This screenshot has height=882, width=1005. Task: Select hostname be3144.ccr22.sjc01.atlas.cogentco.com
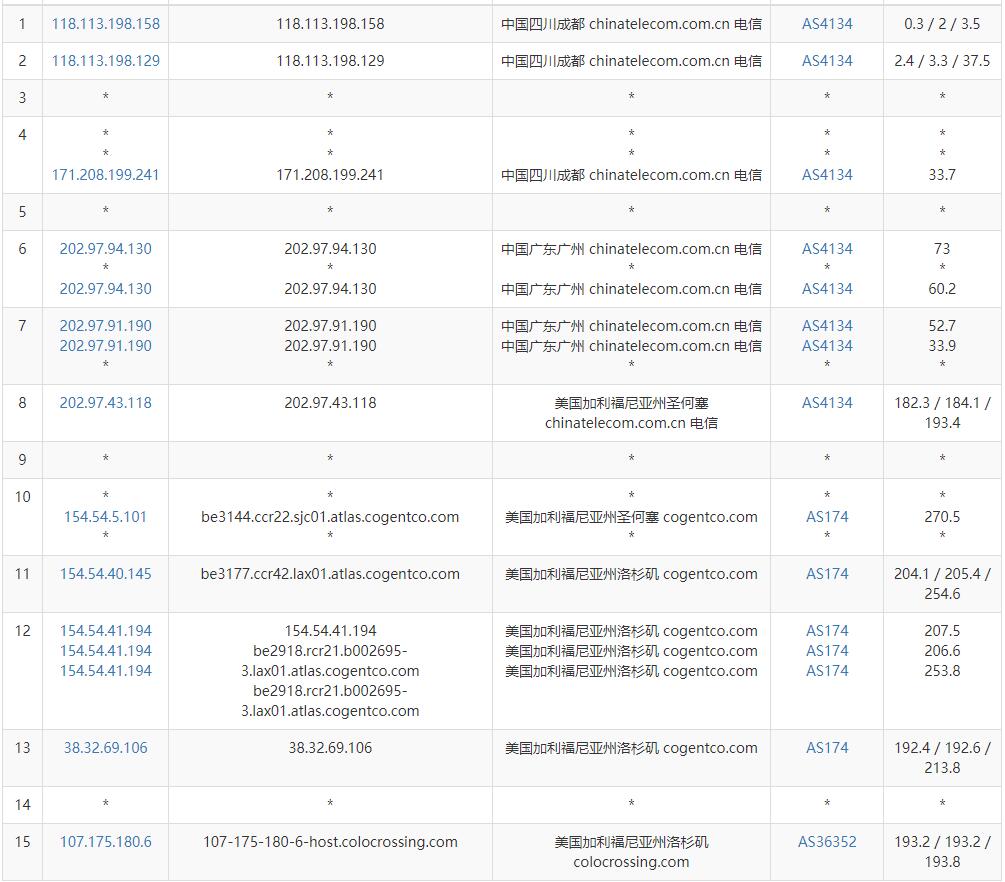pos(330,517)
